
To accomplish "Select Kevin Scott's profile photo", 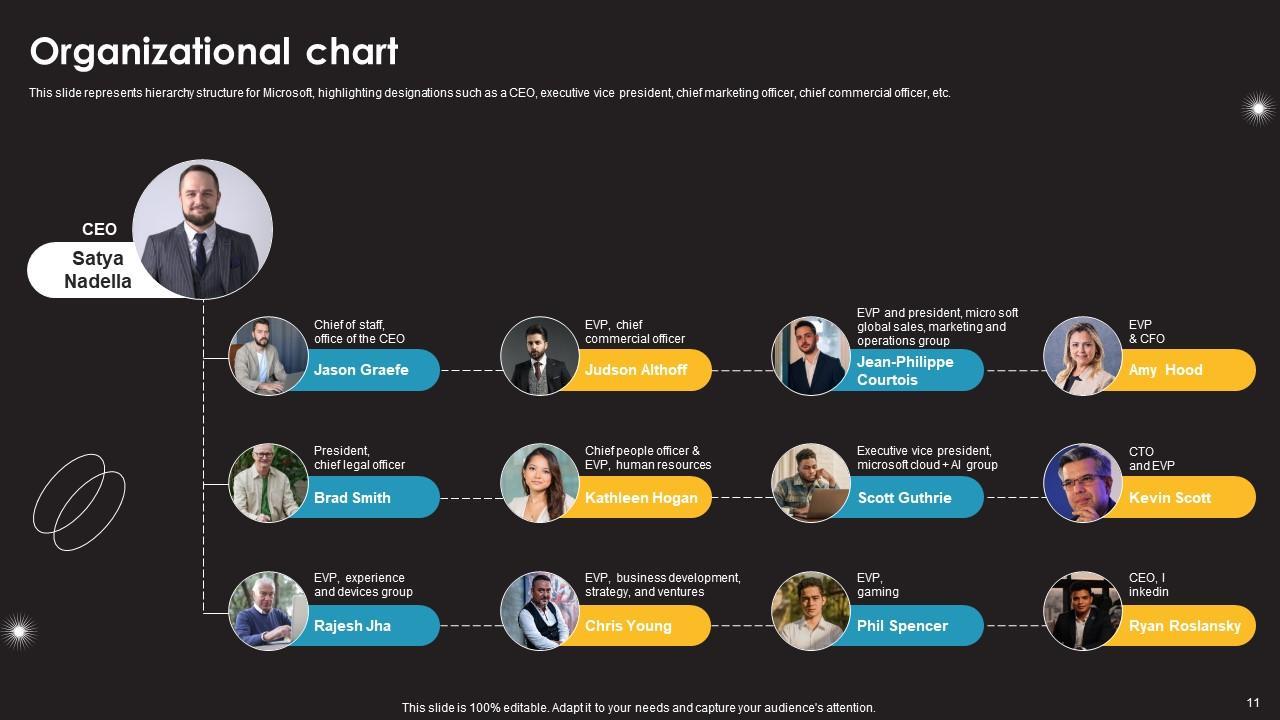I will coord(1083,483).
